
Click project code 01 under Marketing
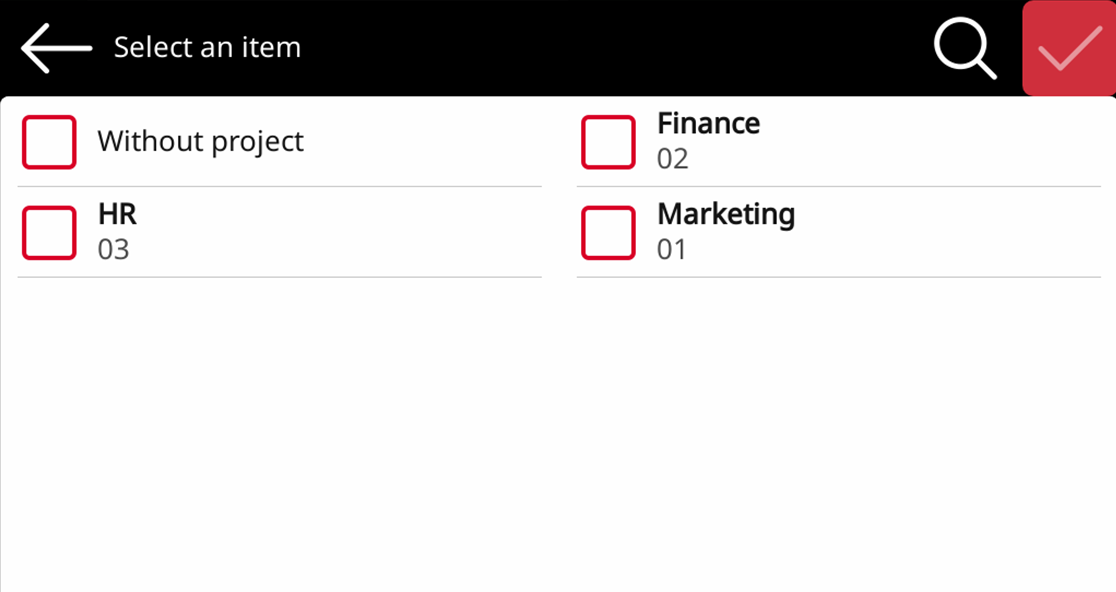(672, 249)
